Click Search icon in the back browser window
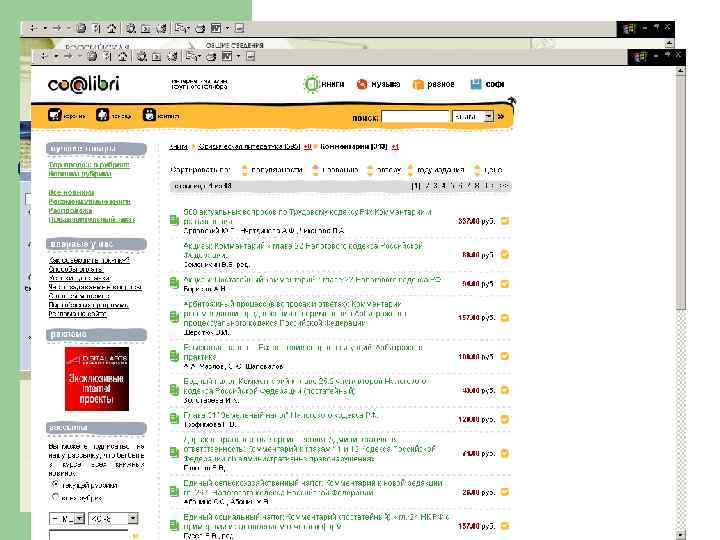This screenshot has height=540, width=720. click(131, 28)
